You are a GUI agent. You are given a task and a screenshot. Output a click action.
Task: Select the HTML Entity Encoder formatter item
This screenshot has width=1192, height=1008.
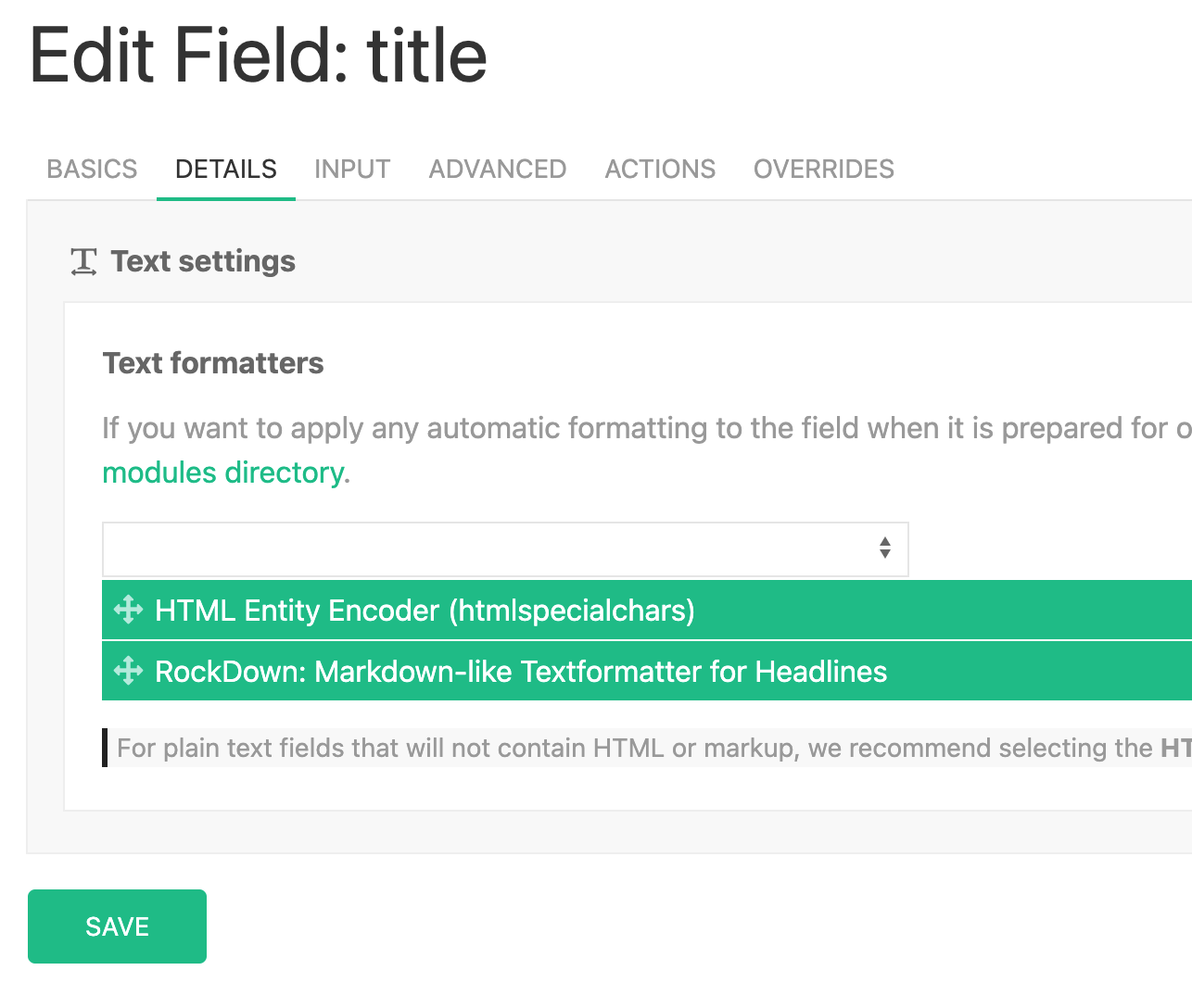point(425,611)
